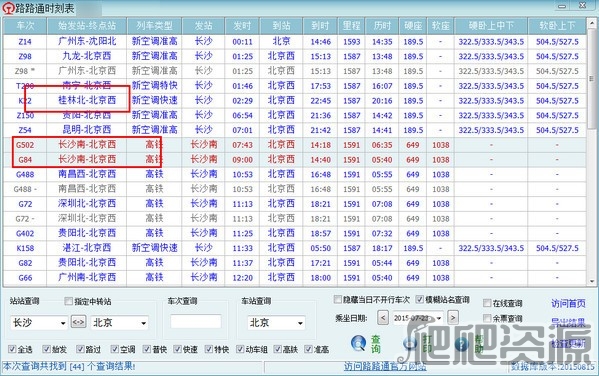Click the app logo in title bar
The height and width of the screenshot is (376, 599).
(8, 8)
